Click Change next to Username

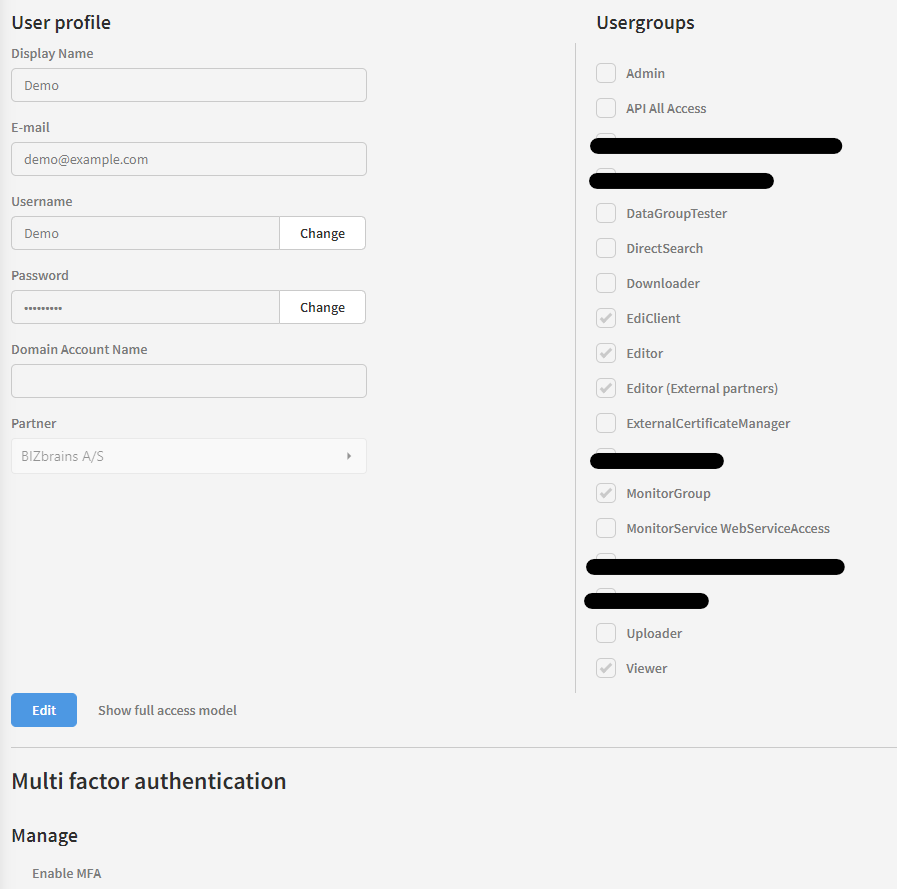(322, 233)
